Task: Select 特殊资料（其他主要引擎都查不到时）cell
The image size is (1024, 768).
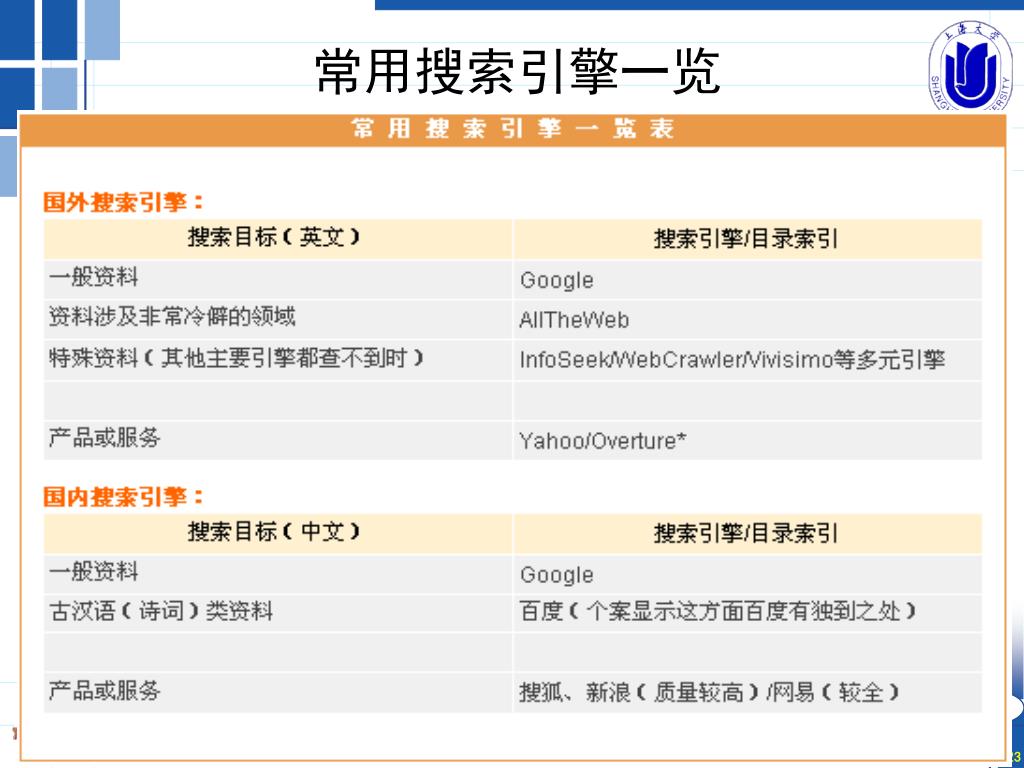Action: pos(278,359)
